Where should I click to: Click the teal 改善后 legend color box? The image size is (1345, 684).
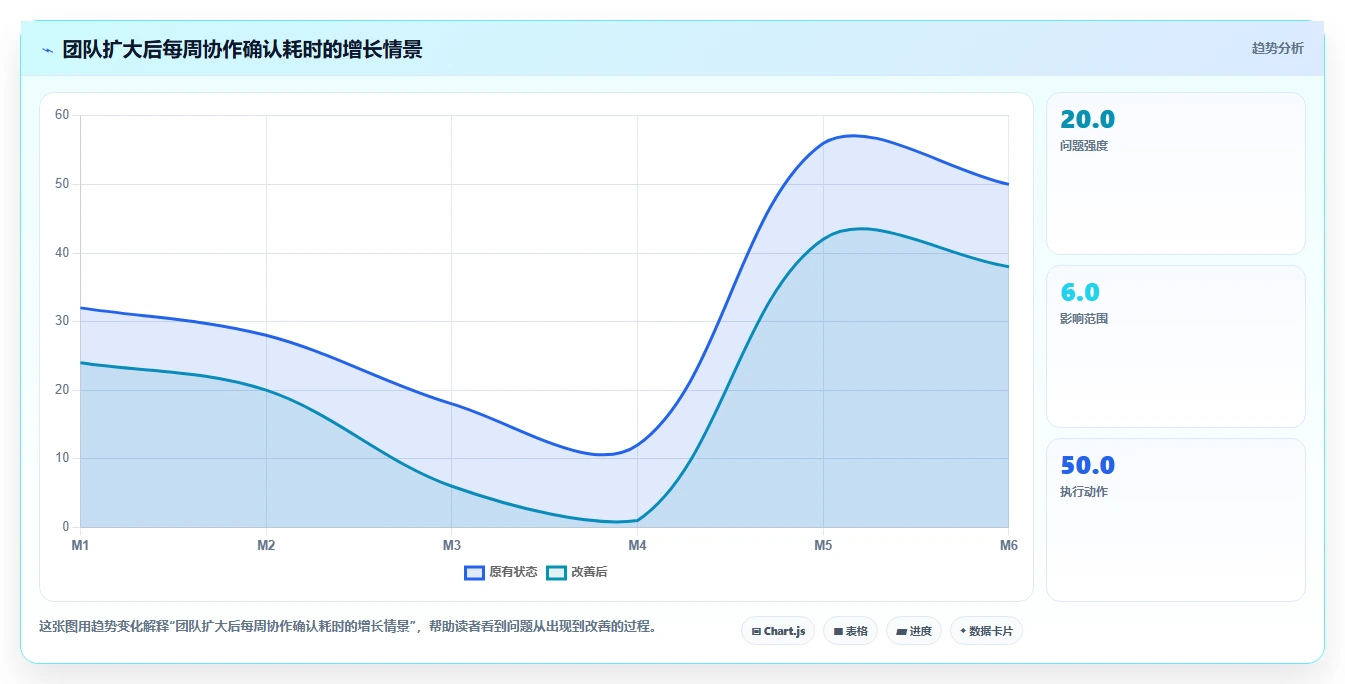tap(556, 572)
